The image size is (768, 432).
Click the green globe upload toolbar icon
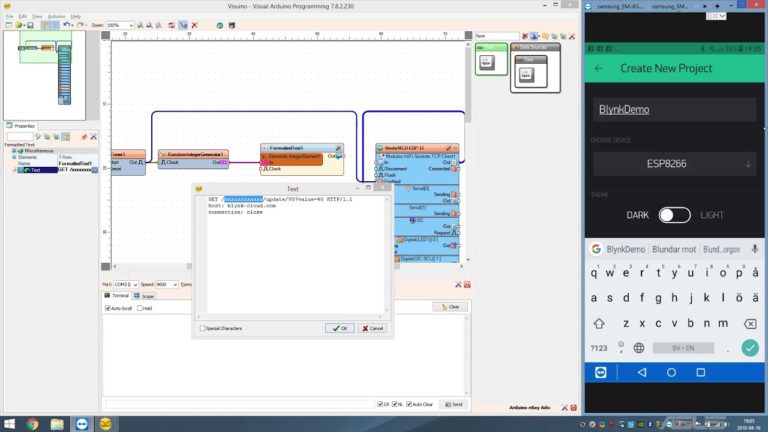[x=220, y=25]
